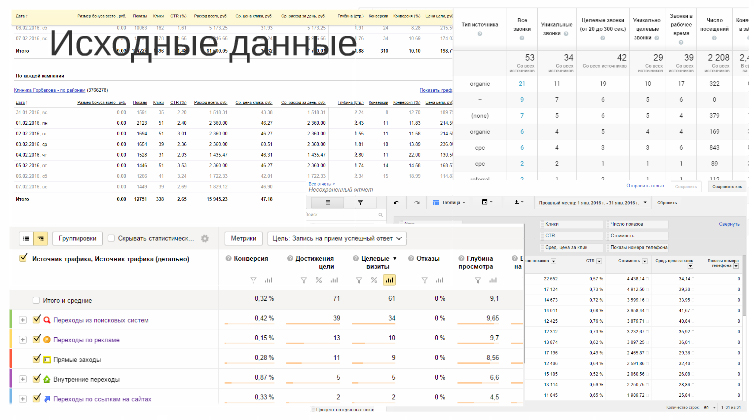
Task: Open campaign name link above Direct statistics table
Action: pos(50,90)
